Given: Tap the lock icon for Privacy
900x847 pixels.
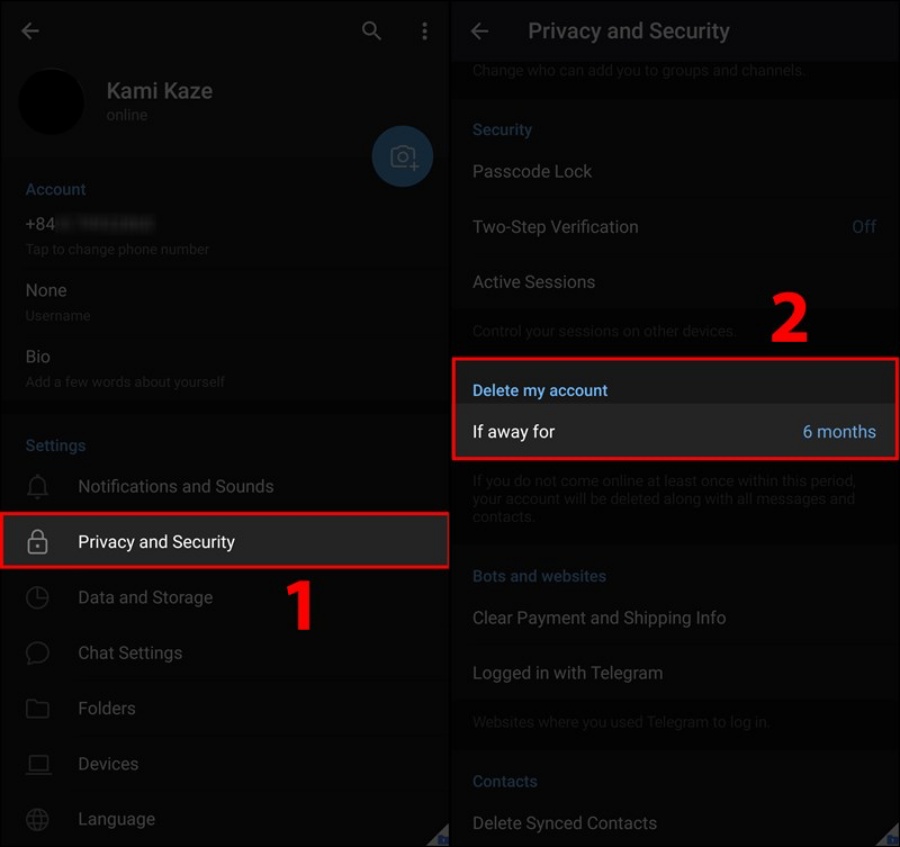Looking at the screenshot, I should pos(38,542).
